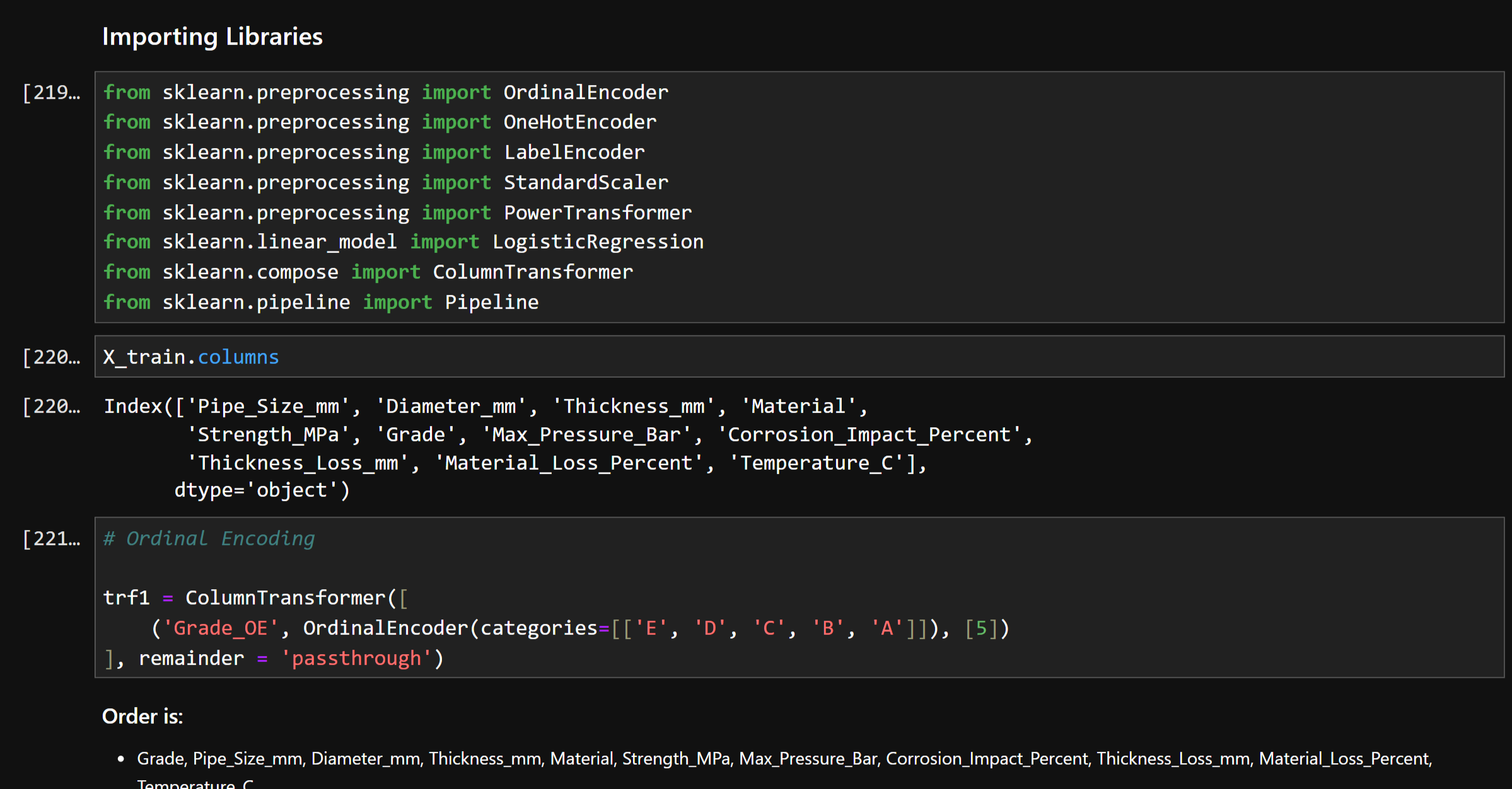Click the Importing Libraries heading
This screenshot has width=1512, height=789.
pyautogui.click(x=212, y=37)
